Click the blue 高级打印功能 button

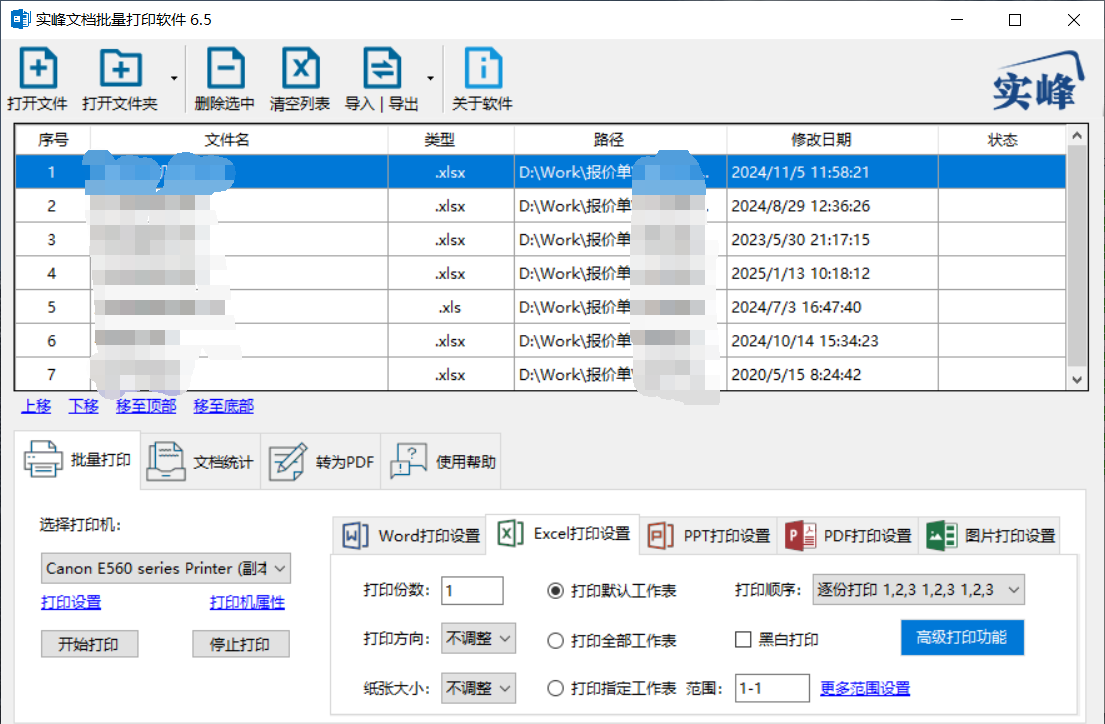coord(962,637)
